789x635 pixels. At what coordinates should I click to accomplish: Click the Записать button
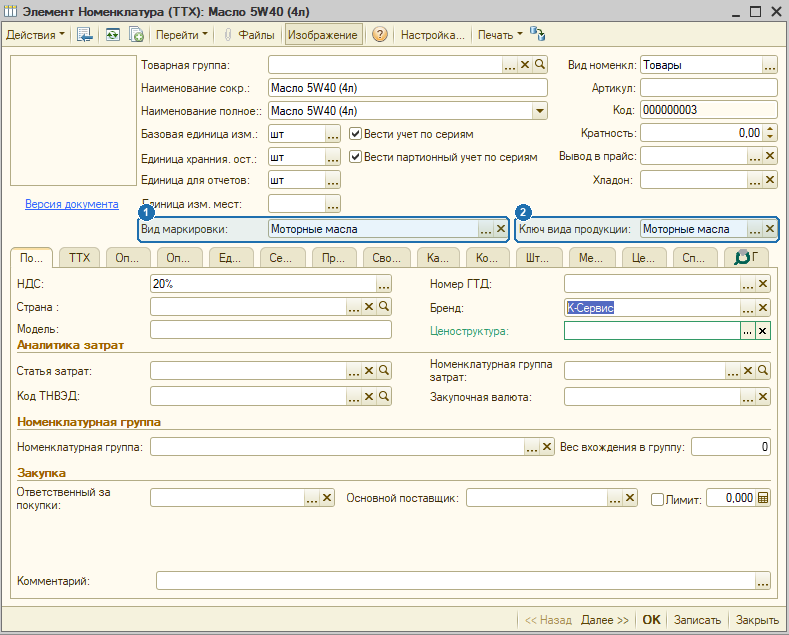pos(697,619)
